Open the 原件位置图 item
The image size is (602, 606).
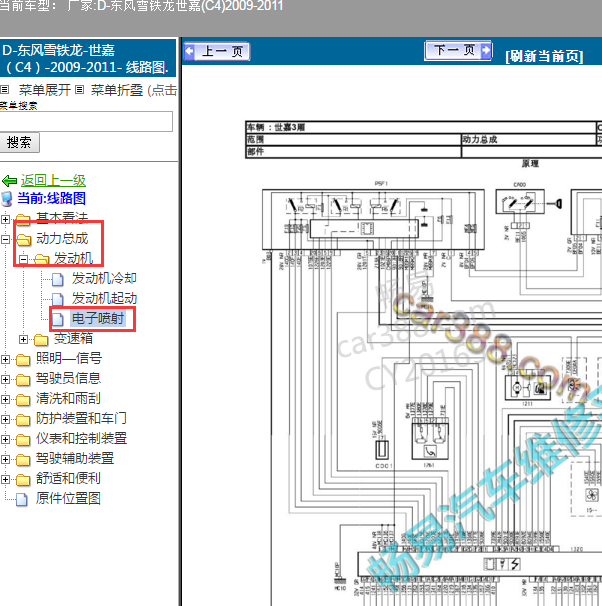(x=68, y=499)
